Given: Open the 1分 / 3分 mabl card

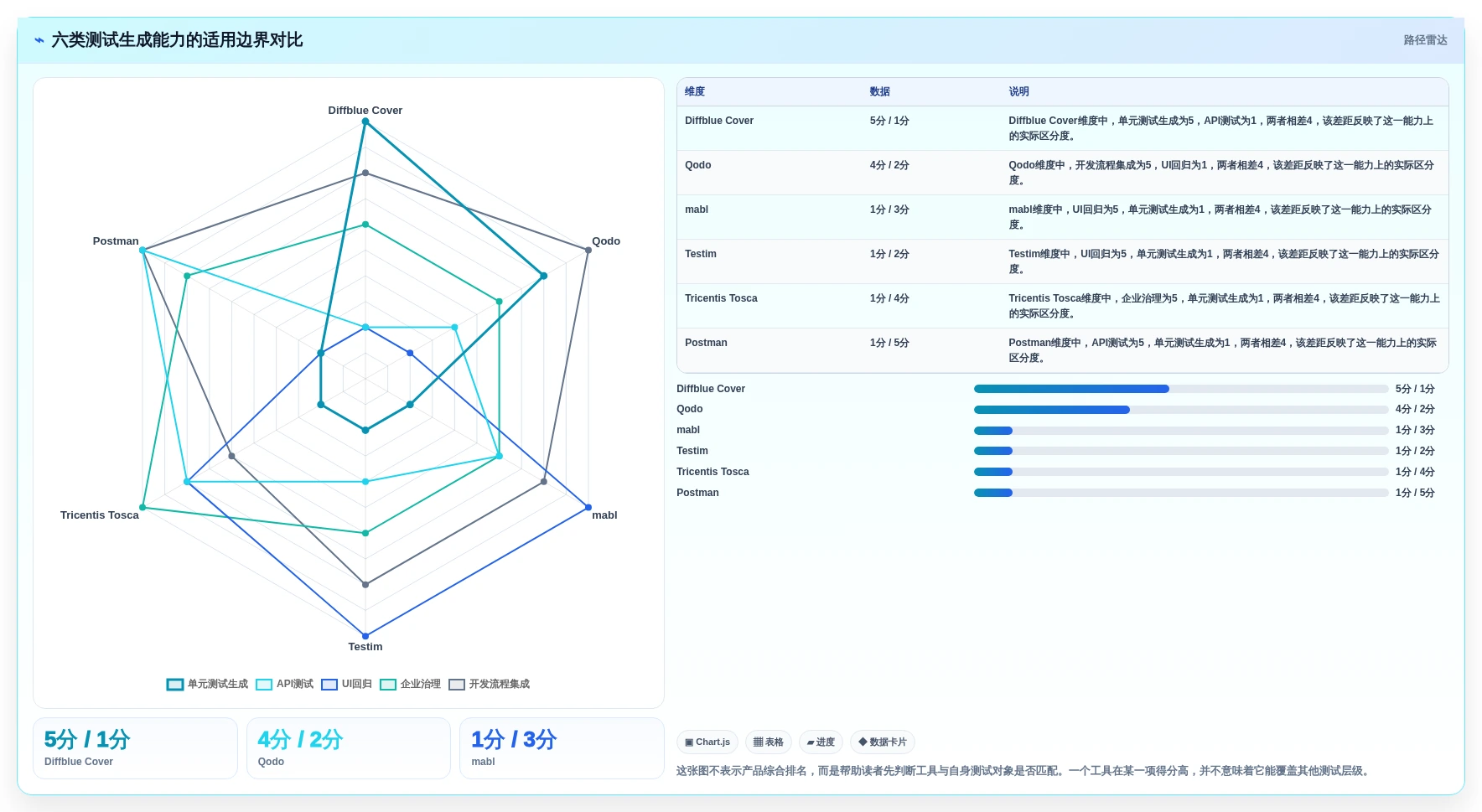Looking at the screenshot, I should pos(562,748).
